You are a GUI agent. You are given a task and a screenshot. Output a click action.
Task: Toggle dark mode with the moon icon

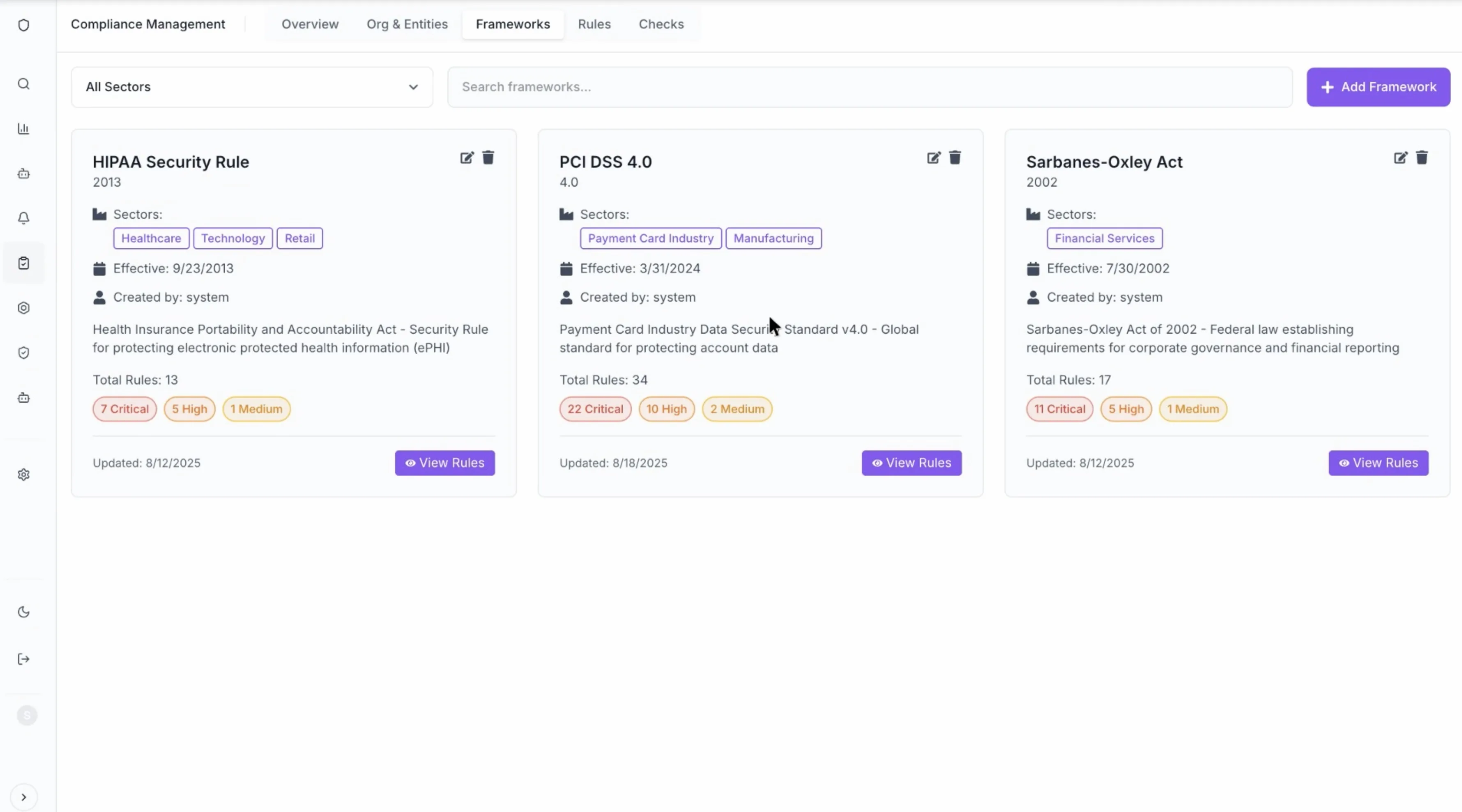(23, 612)
